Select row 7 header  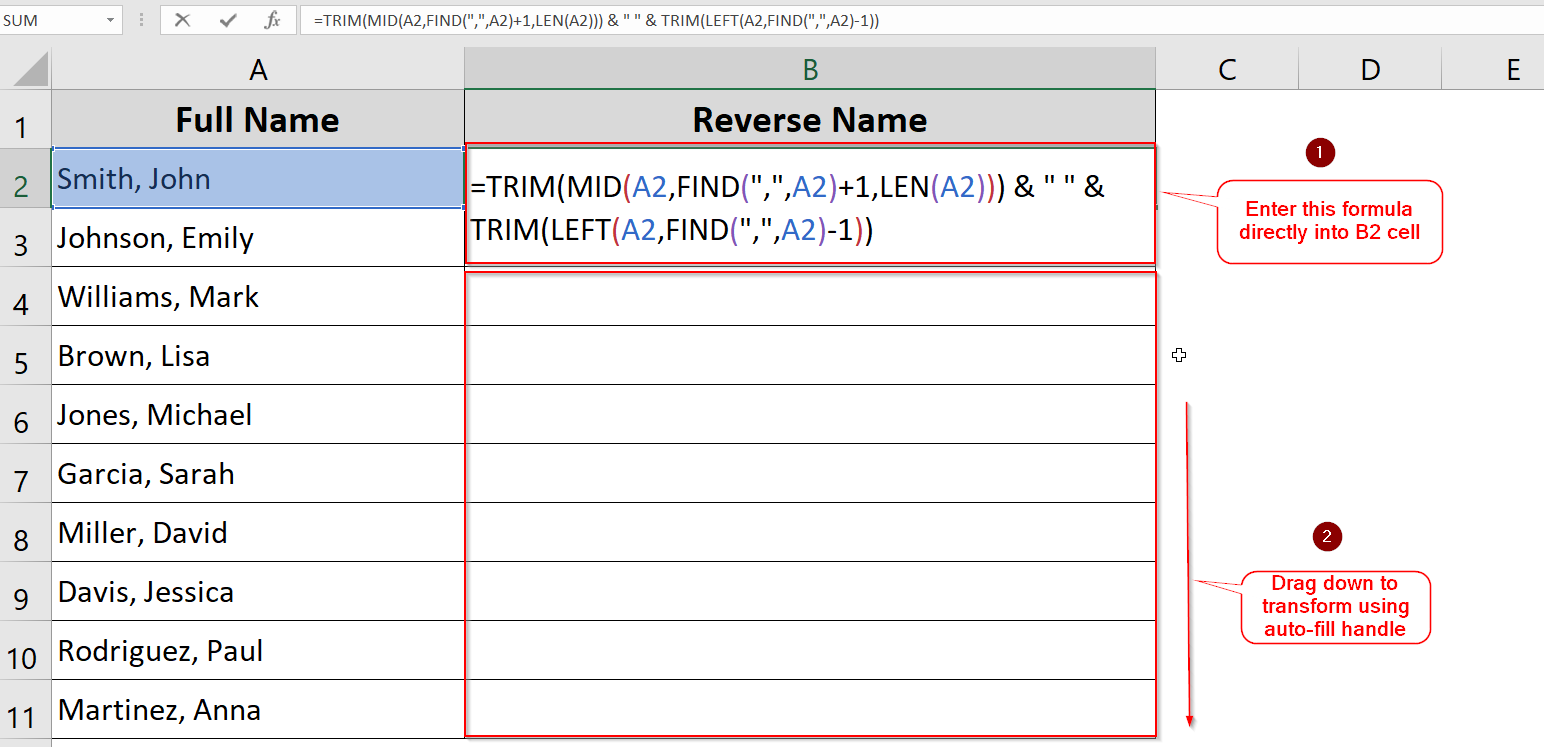tap(25, 473)
